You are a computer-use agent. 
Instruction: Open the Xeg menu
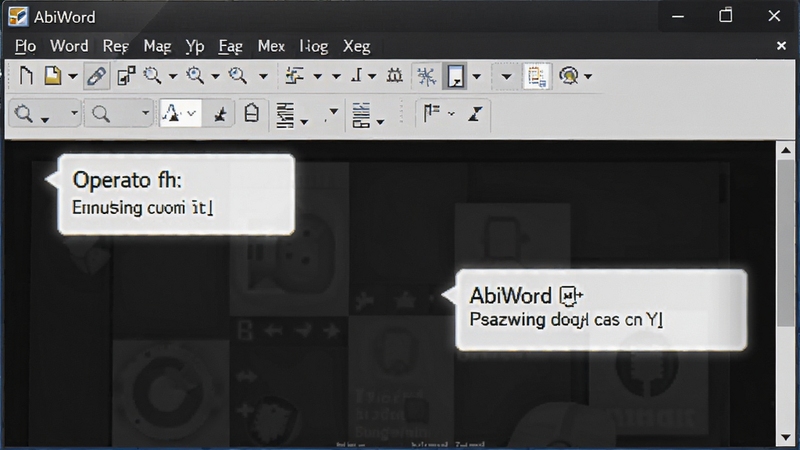point(357,46)
